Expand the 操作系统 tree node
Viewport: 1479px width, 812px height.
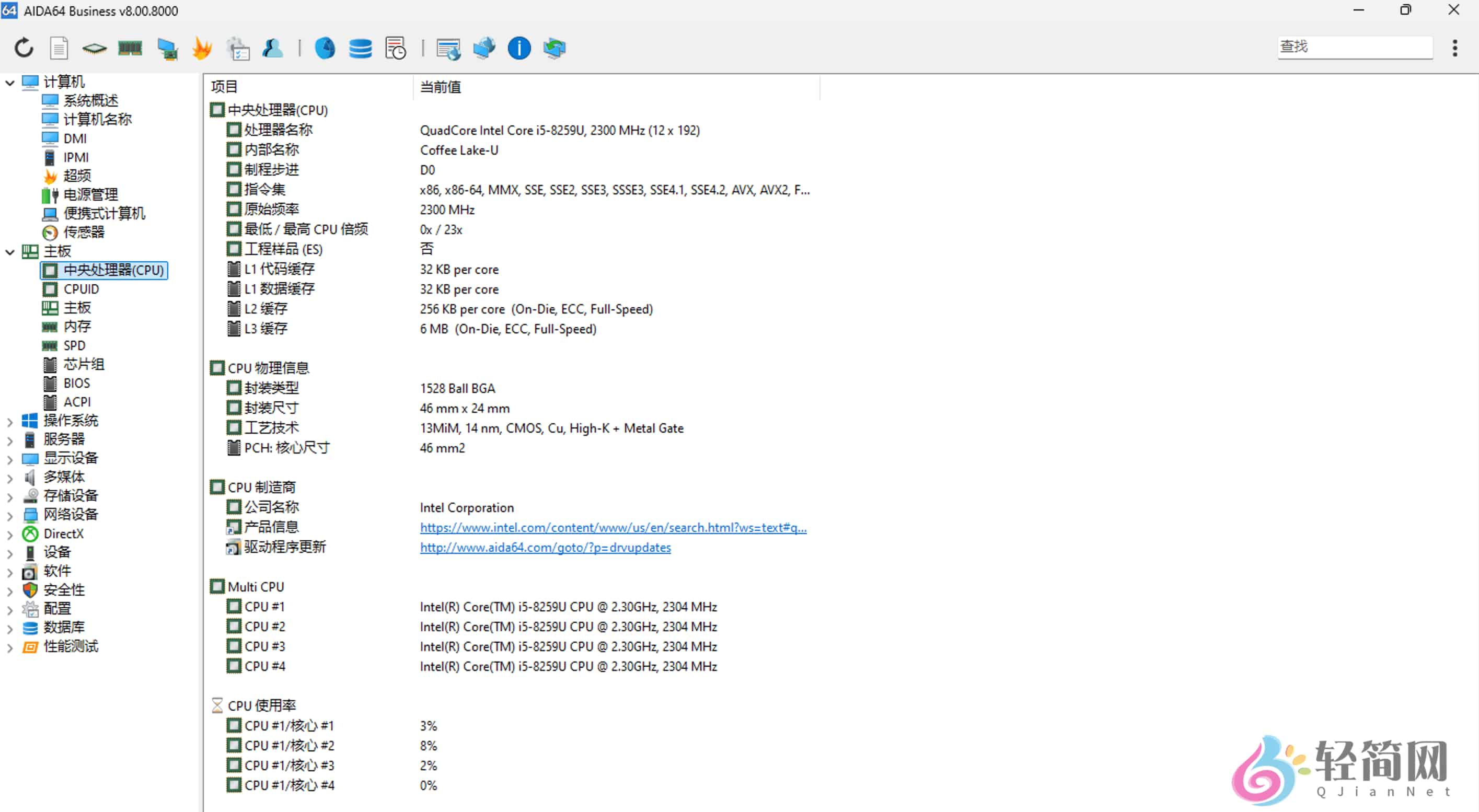click(10, 421)
